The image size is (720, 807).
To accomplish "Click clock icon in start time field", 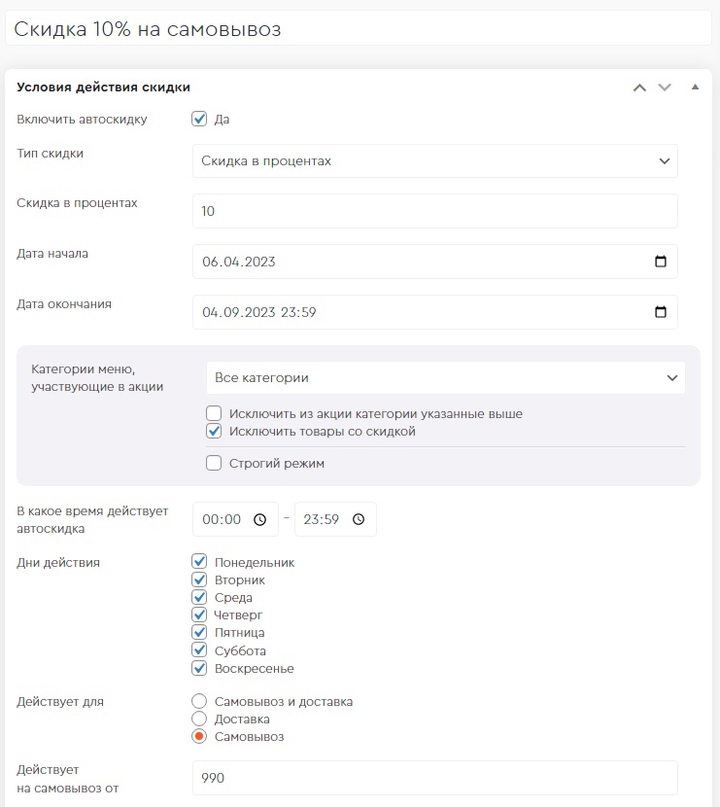I will click(x=260, y=520).
